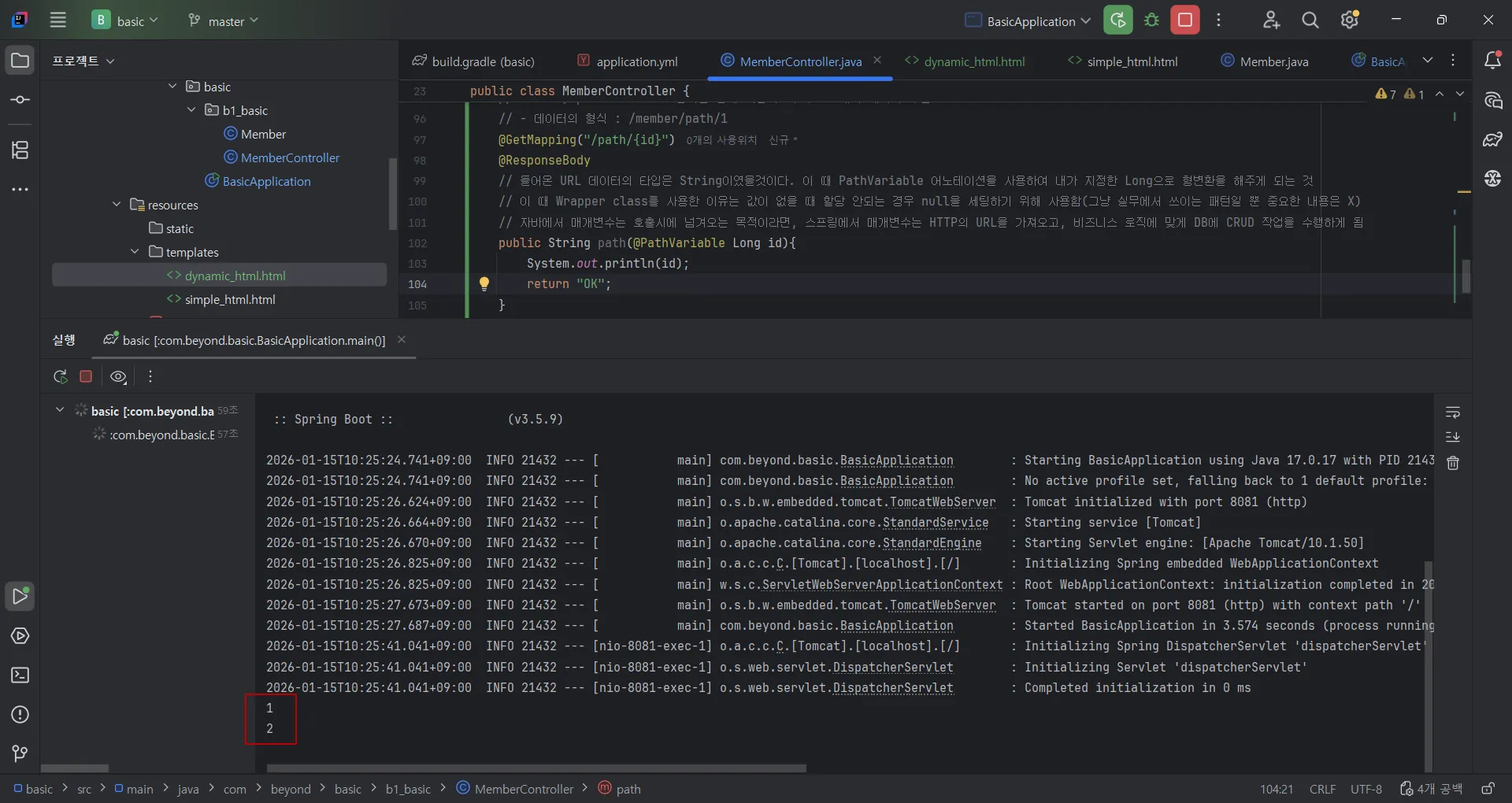
Task: Change line separator CRLF
Action: pyautogui.click(x=1322, y=789)
